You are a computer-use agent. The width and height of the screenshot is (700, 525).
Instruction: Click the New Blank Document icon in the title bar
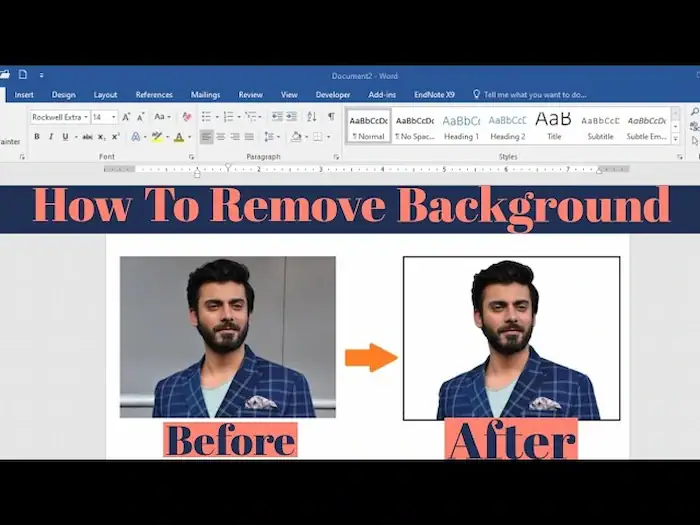pyautogui.click(x=23, y=75)
